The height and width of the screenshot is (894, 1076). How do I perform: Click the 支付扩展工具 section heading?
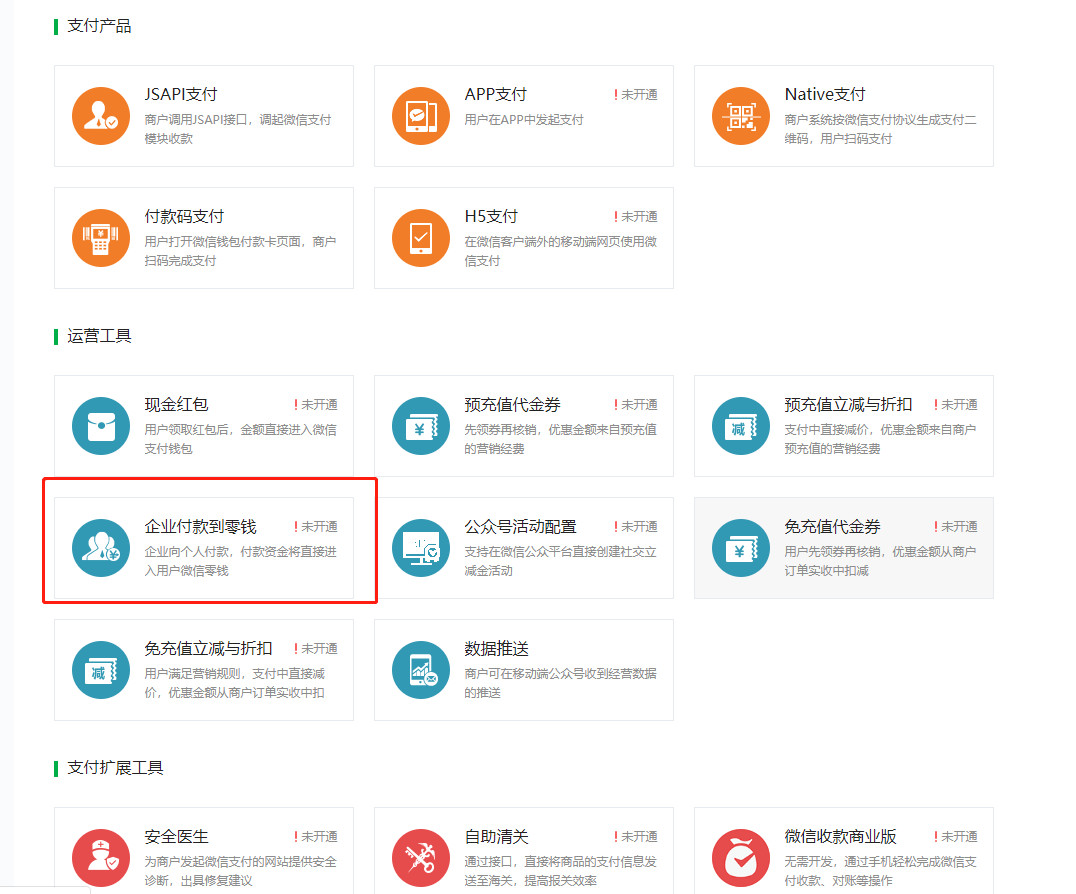[x=115, y=768]
